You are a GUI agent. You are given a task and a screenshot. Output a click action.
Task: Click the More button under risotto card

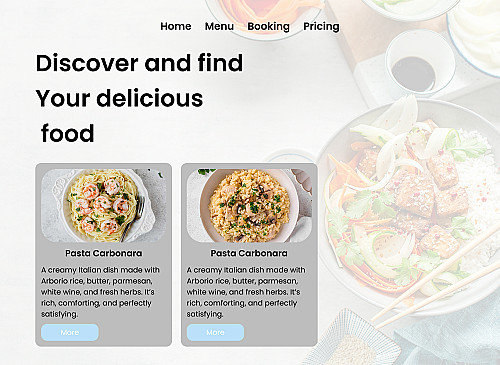tap(215, 332)
